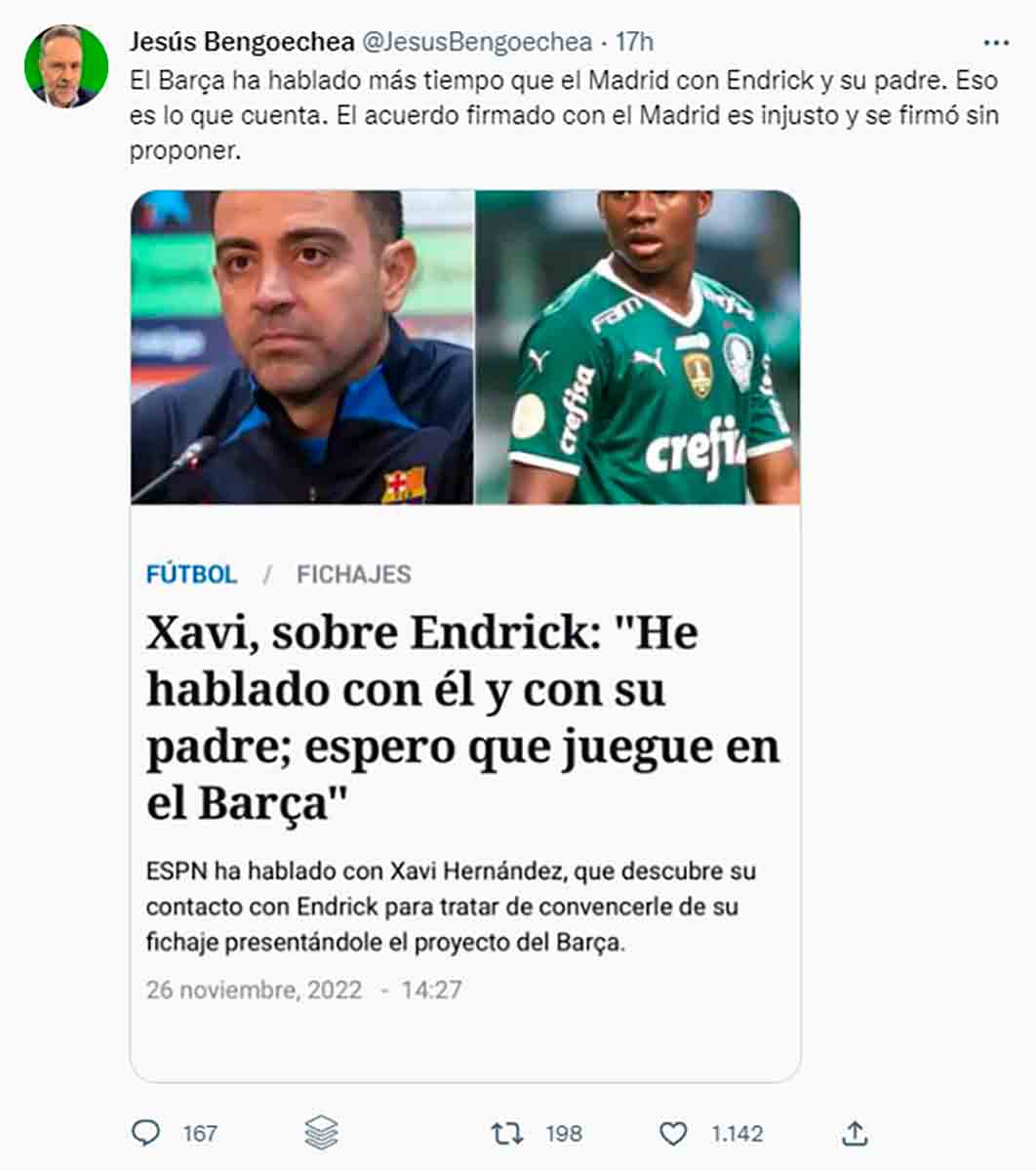Click Jesús Bengoechea's profile avatar
The height and width of the screenshot is (1171, 1036).
[x=65, y=66]
